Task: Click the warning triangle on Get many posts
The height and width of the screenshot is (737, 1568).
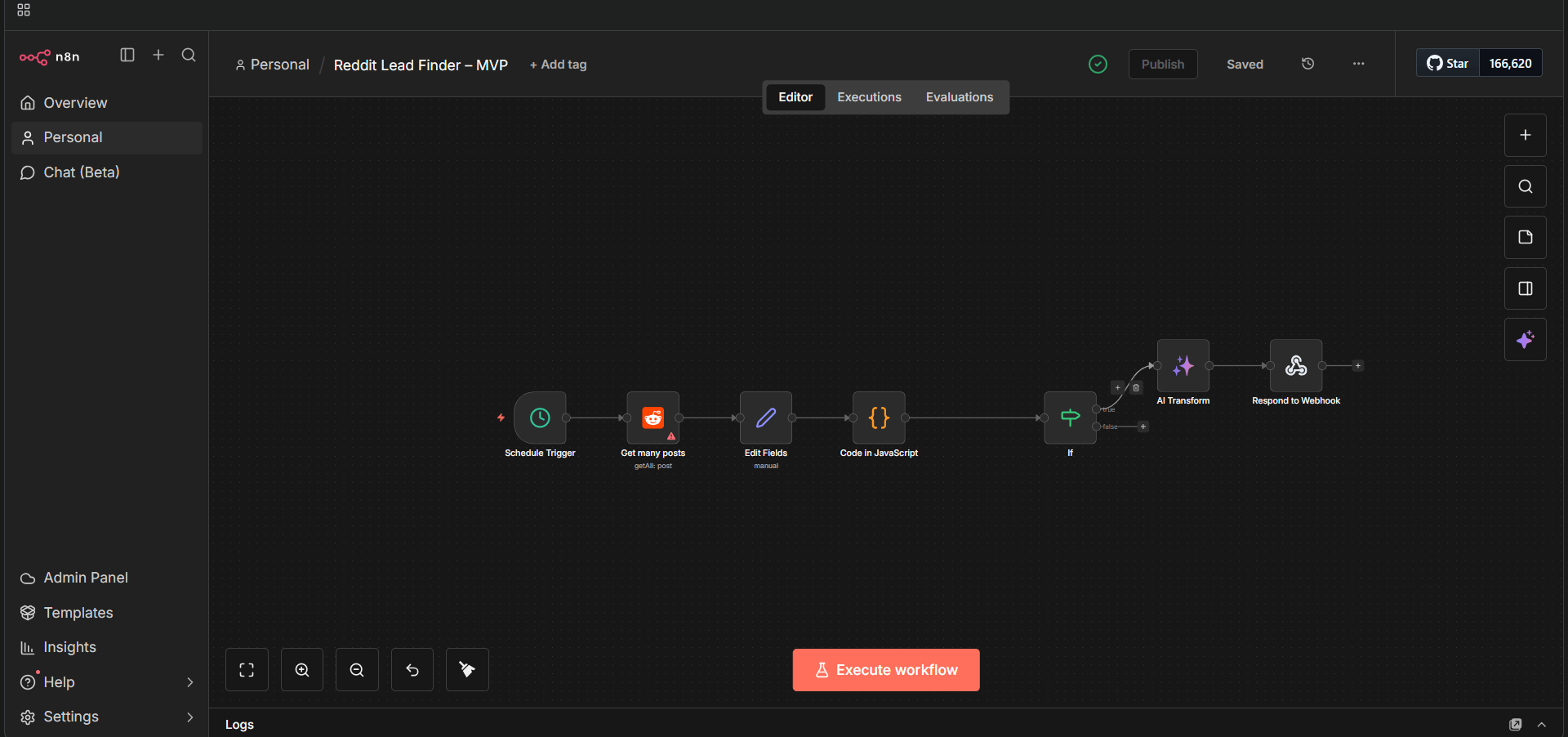Action: coord(671,436)
